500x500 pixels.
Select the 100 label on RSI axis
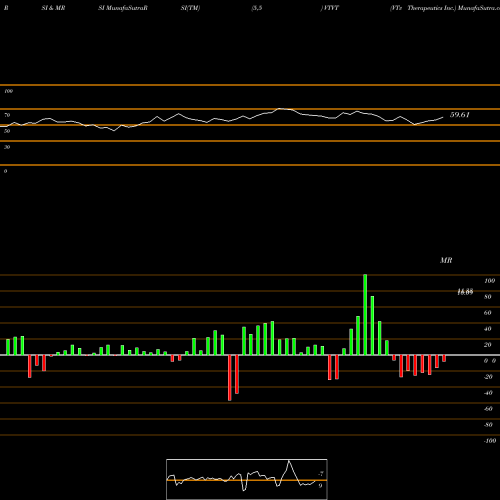pyautogui.click(x=8, y=91)
